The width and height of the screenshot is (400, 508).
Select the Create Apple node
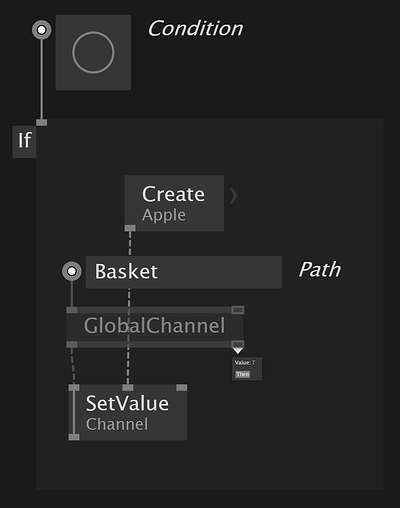click(x=174, y=203)
